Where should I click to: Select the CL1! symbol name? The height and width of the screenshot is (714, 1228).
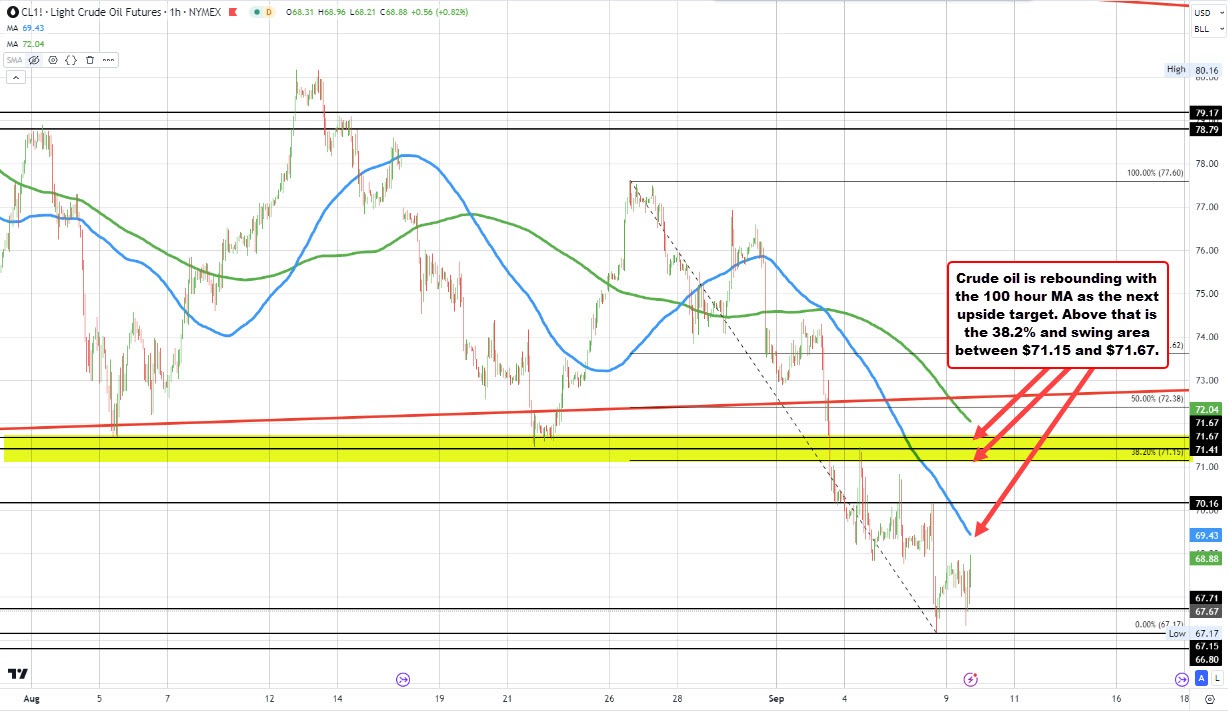(32, 12)
